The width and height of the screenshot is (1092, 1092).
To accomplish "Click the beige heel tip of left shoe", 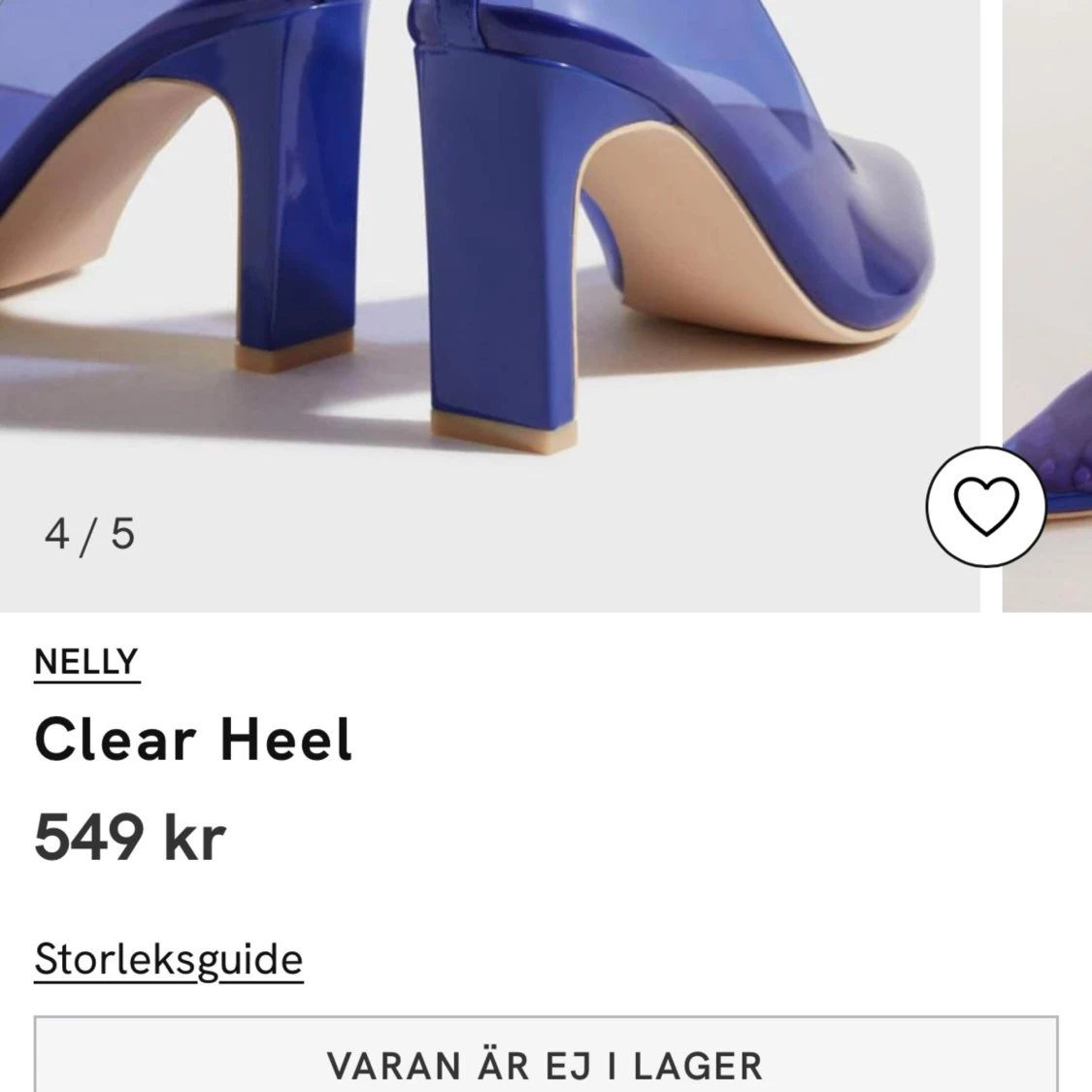I will pos(292,351).
